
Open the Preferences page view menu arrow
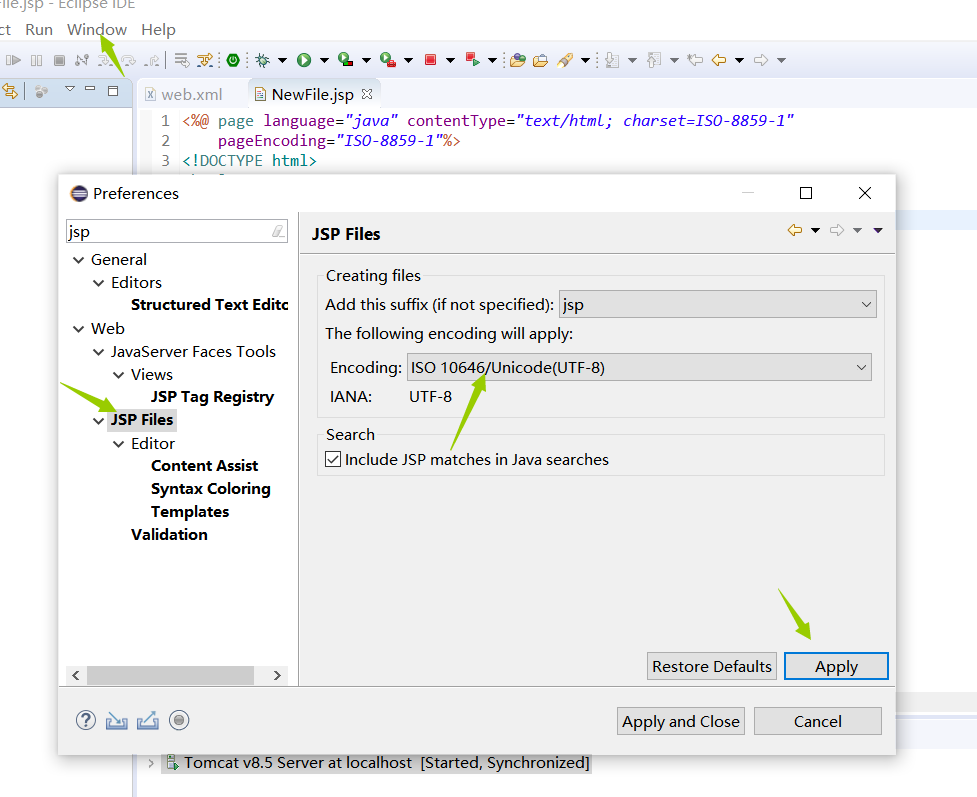(x=878, y=231)
